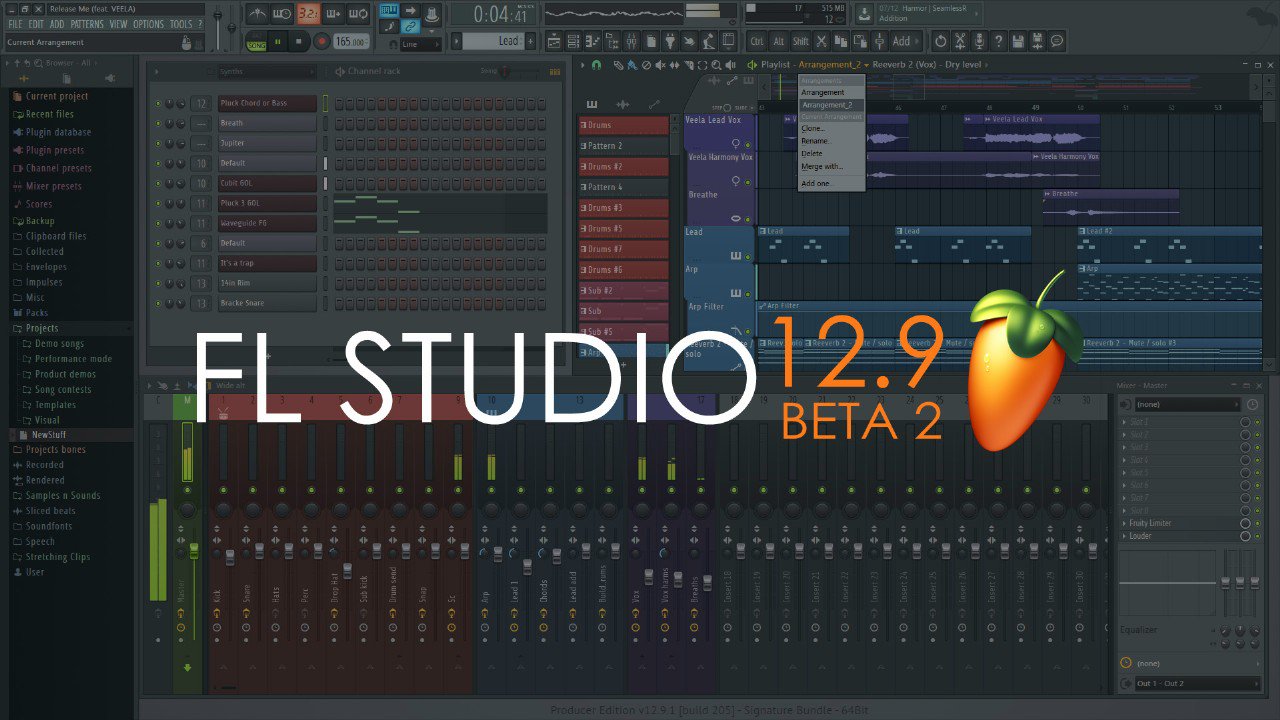
Task: Add a new pattern with the plus button
Action: (530, 41)
